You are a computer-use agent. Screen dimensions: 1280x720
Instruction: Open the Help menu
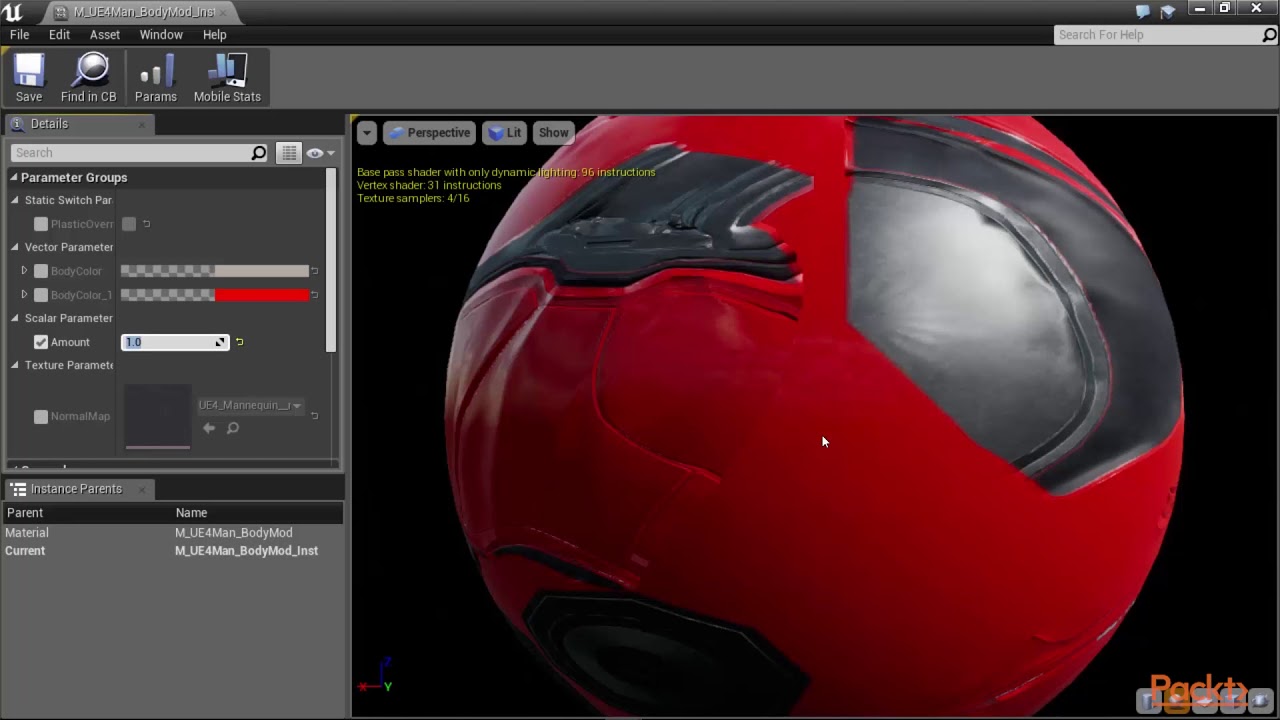tap(215, 35)
